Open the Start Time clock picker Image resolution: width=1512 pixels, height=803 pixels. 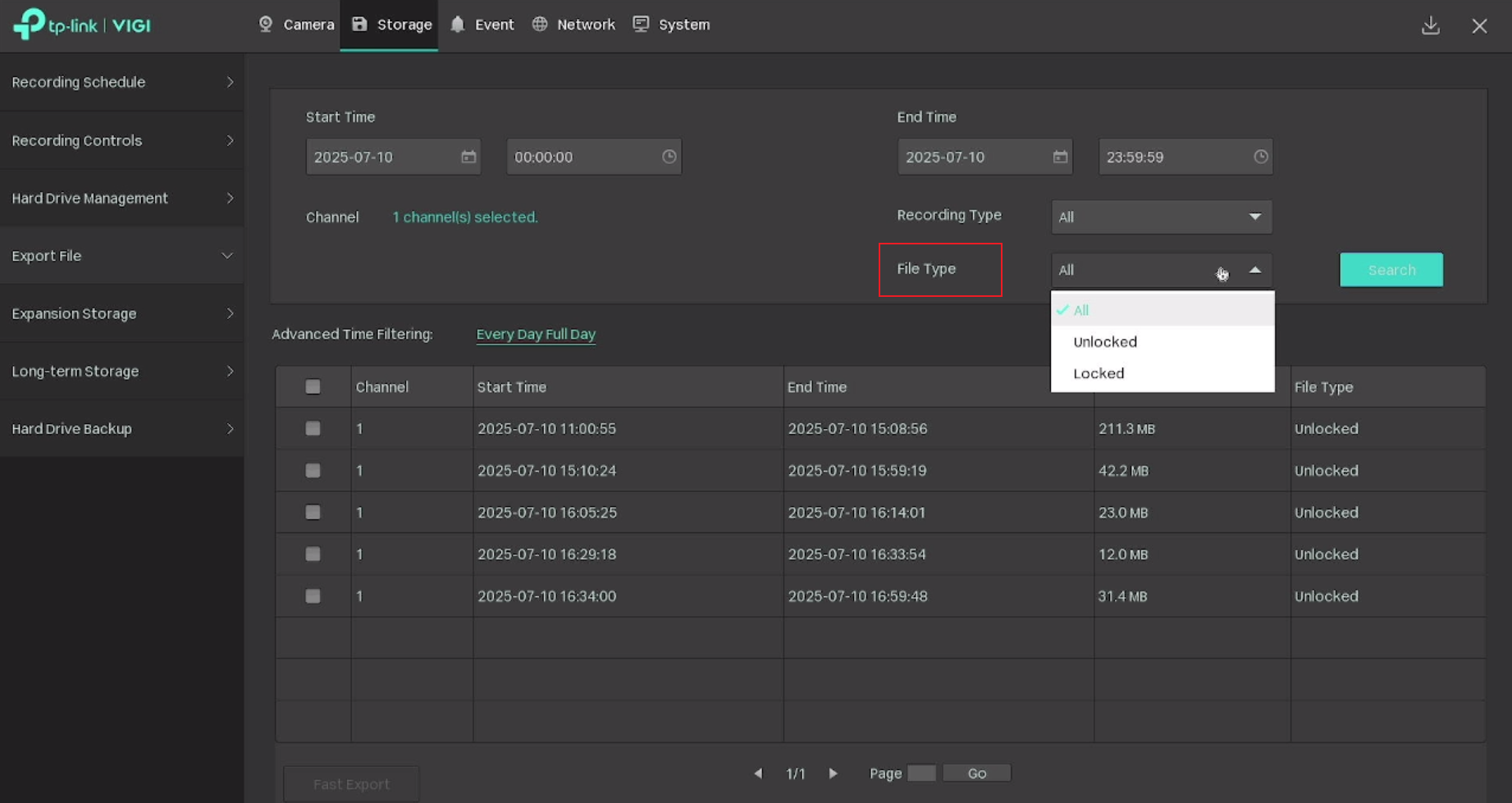(669, 157)
